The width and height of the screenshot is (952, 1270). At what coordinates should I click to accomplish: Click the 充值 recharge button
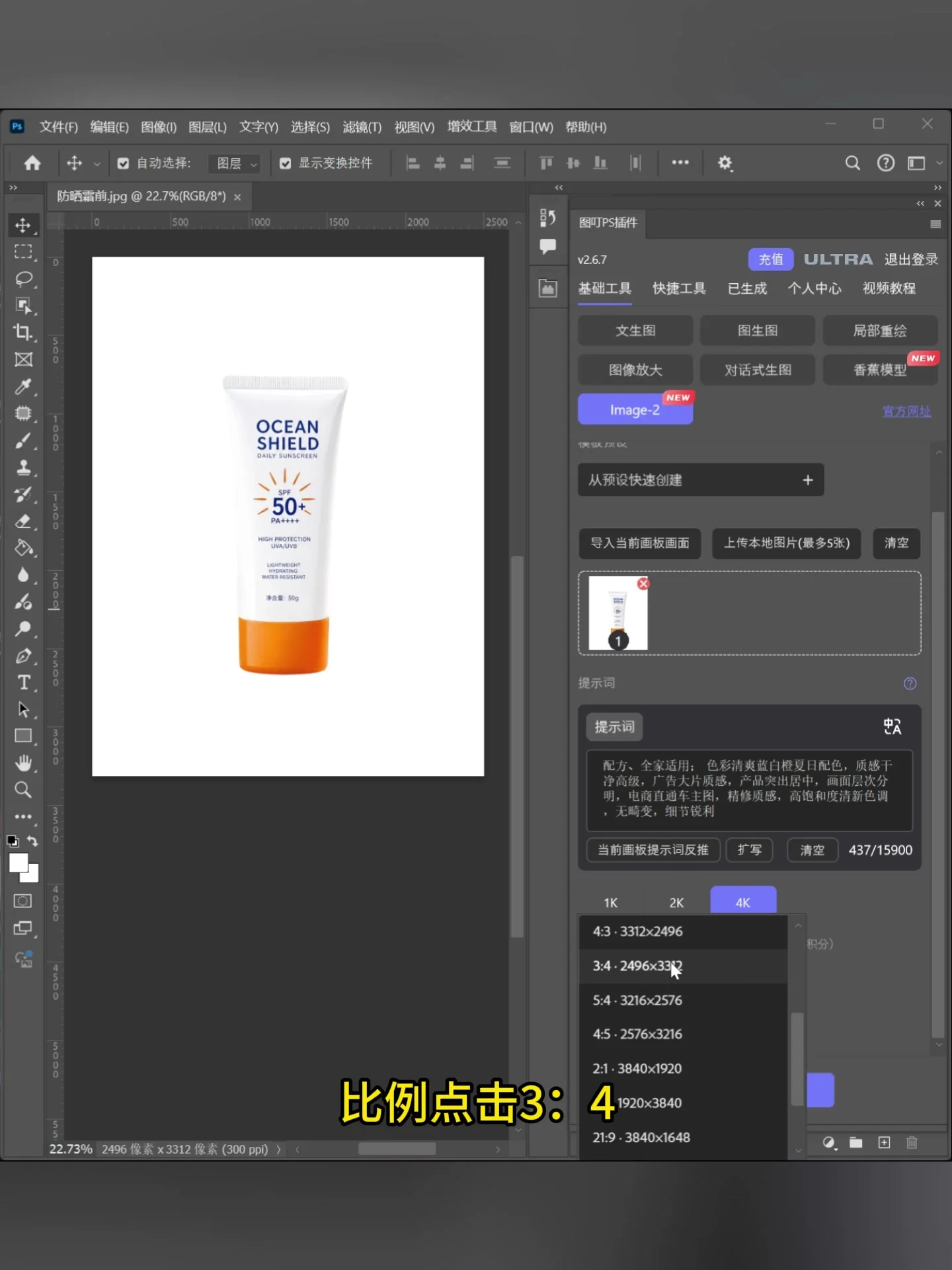tap(770, 259)
